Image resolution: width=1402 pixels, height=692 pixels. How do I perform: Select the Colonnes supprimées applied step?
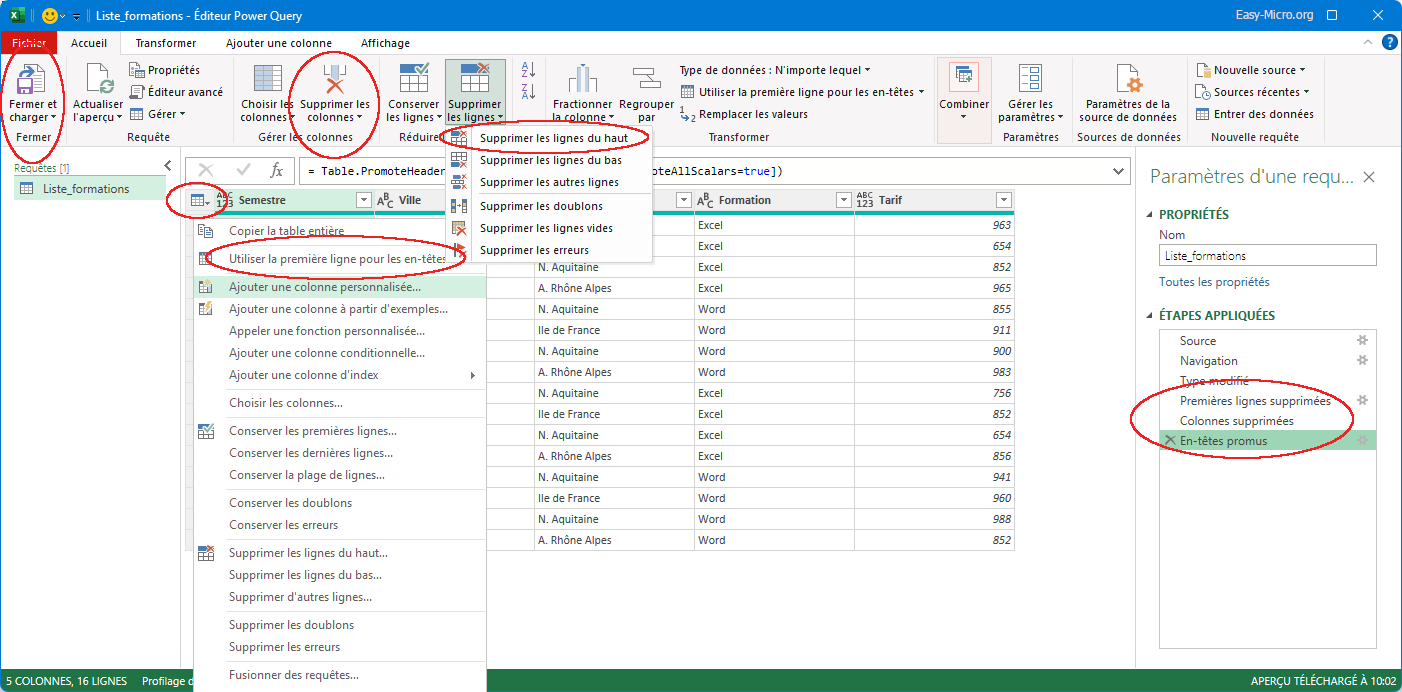[1236, 421]
